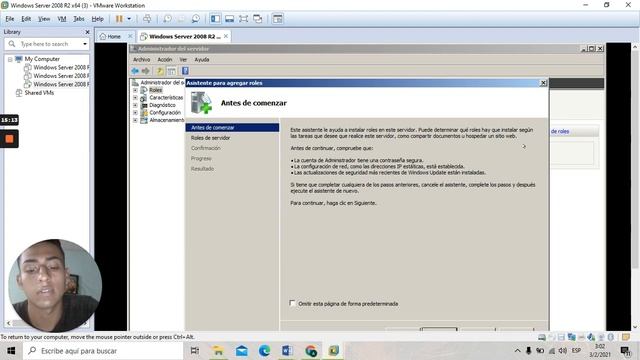Enter full screen mode via toolbar icon

pos(244,19)
